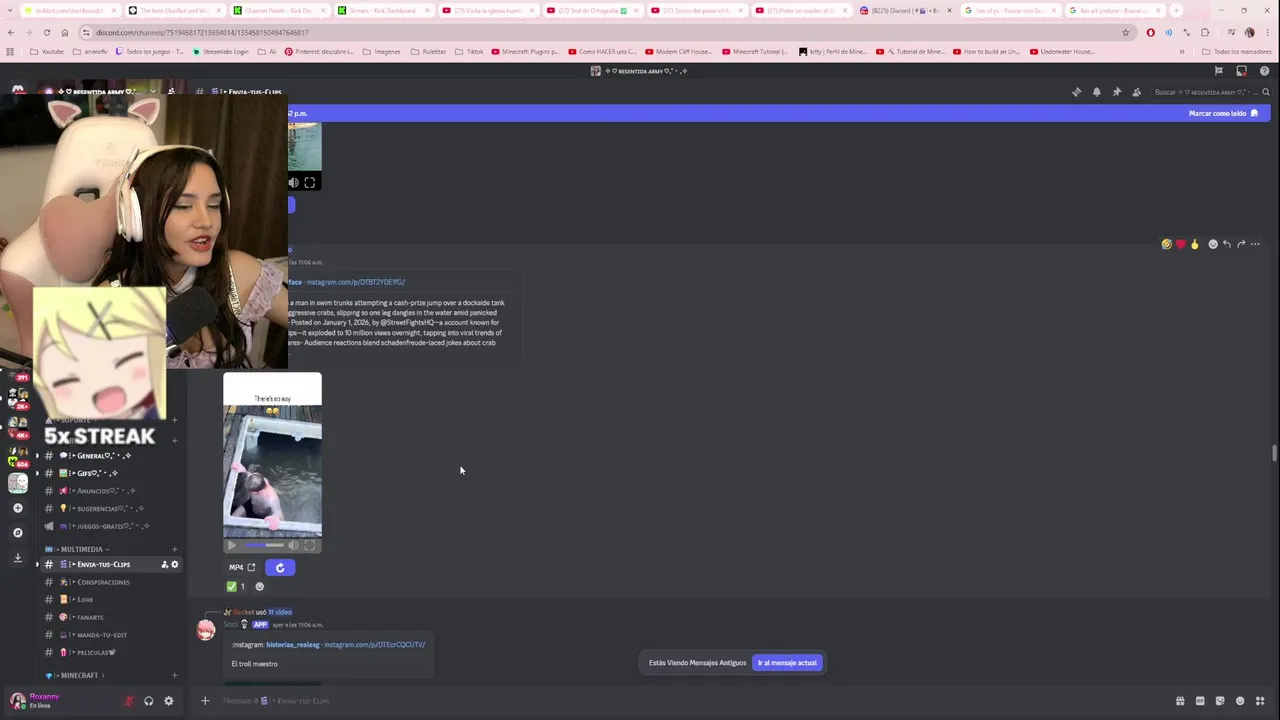Adjust the crab tank video progress bar
The width and height of the screenshot is (1280, 720).
click(x=264, y=545)
